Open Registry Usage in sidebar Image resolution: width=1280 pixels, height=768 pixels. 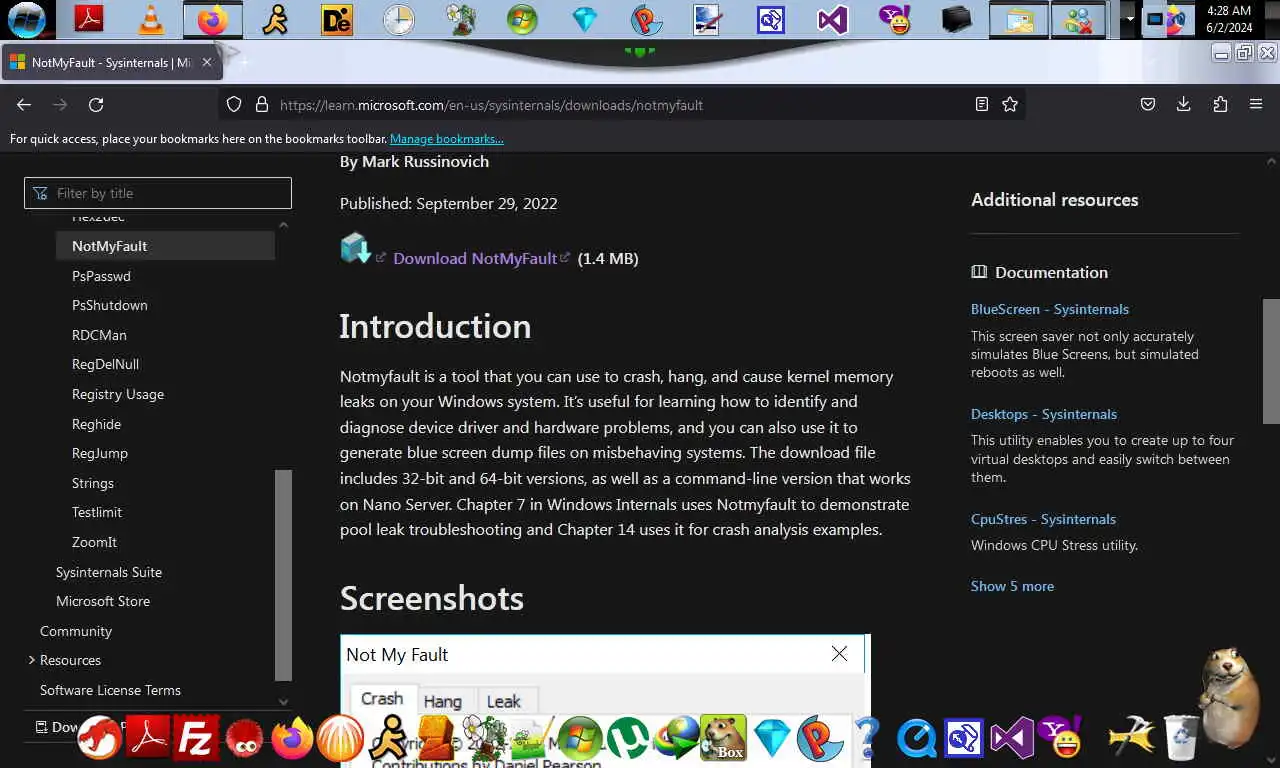click(118, 394)
